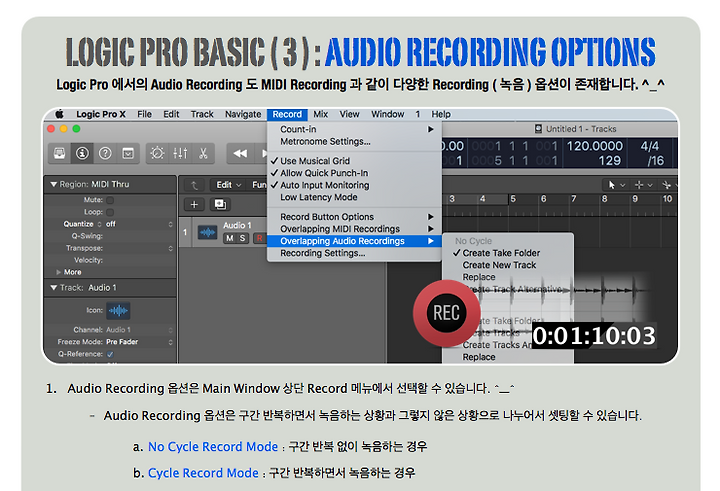The image size is (720, 491).
Task: Uncheck the Q-Reference checkbox
Action: (x=110, y=354)
